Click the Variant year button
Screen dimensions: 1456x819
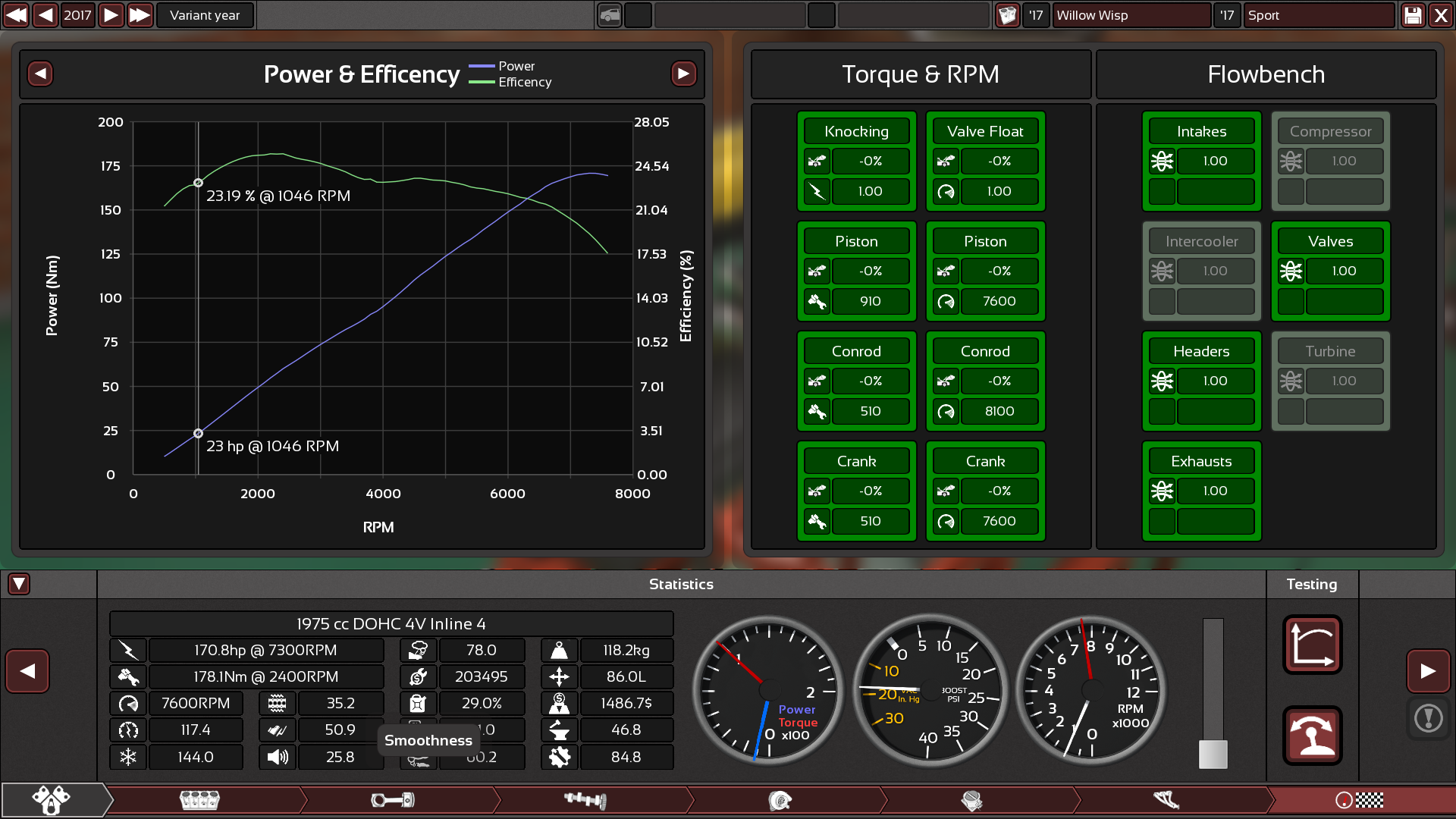[x=205, y=15]
